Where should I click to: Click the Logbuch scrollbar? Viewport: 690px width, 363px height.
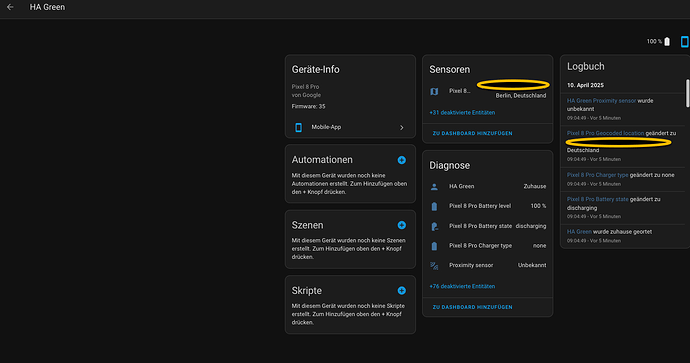687,93
